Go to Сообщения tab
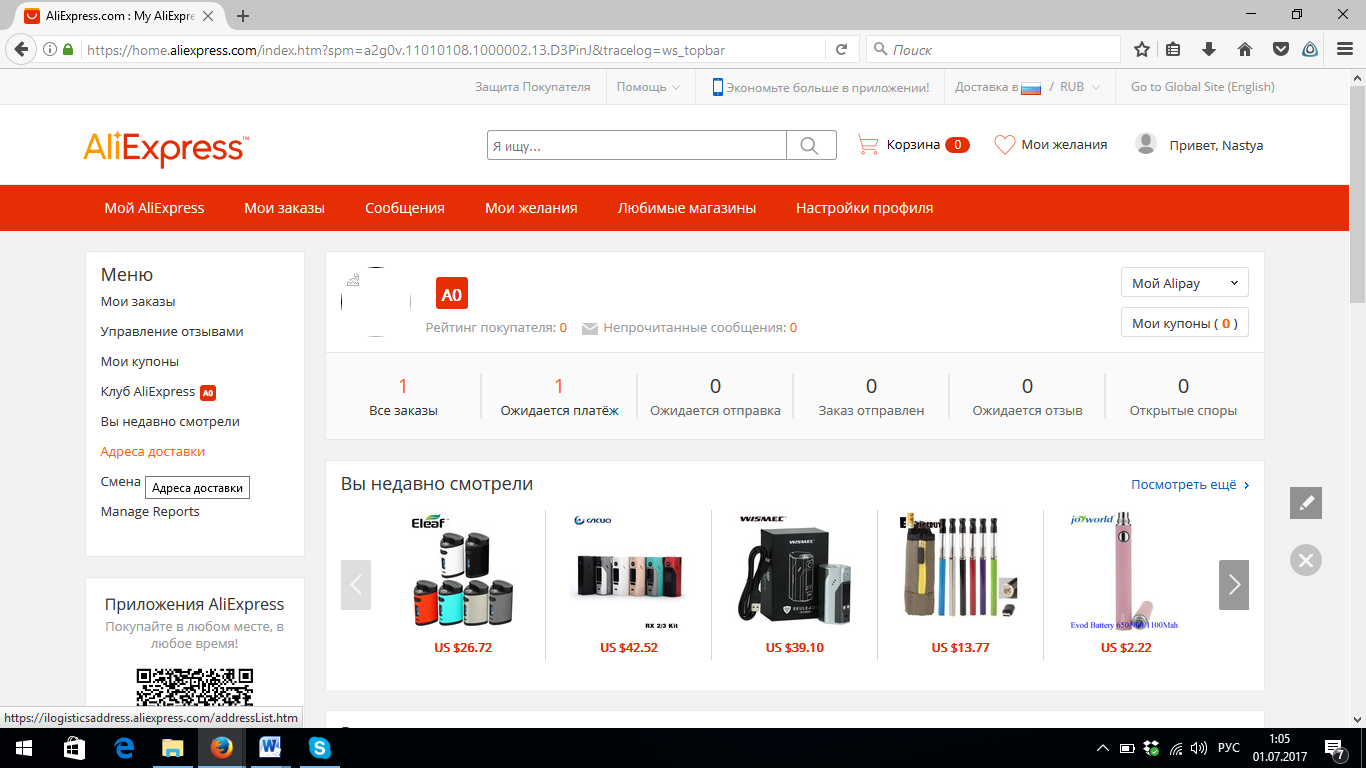This screenshot has height=768, width=1366. [404, 208]
